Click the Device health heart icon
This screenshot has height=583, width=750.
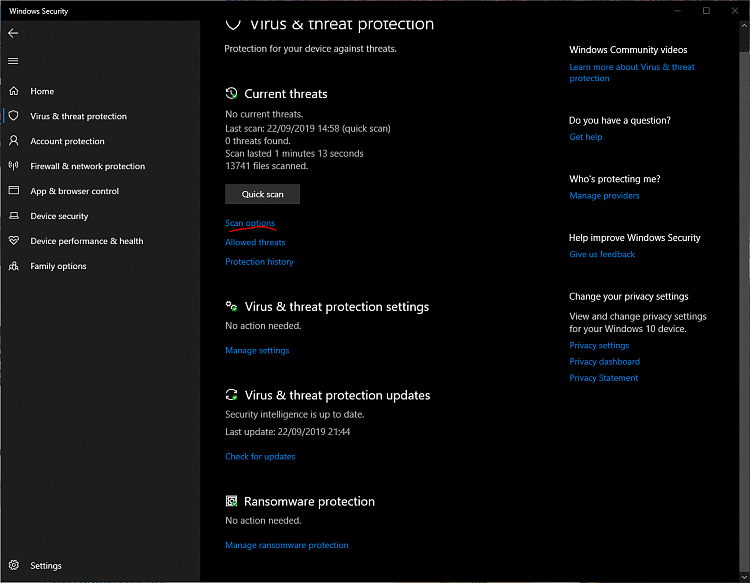coord(14,241)
